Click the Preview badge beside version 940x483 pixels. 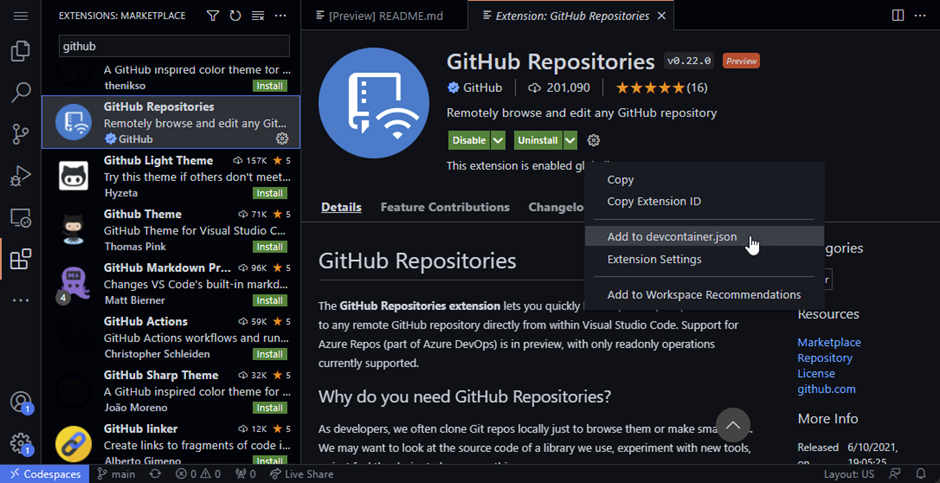pos(742,61)
